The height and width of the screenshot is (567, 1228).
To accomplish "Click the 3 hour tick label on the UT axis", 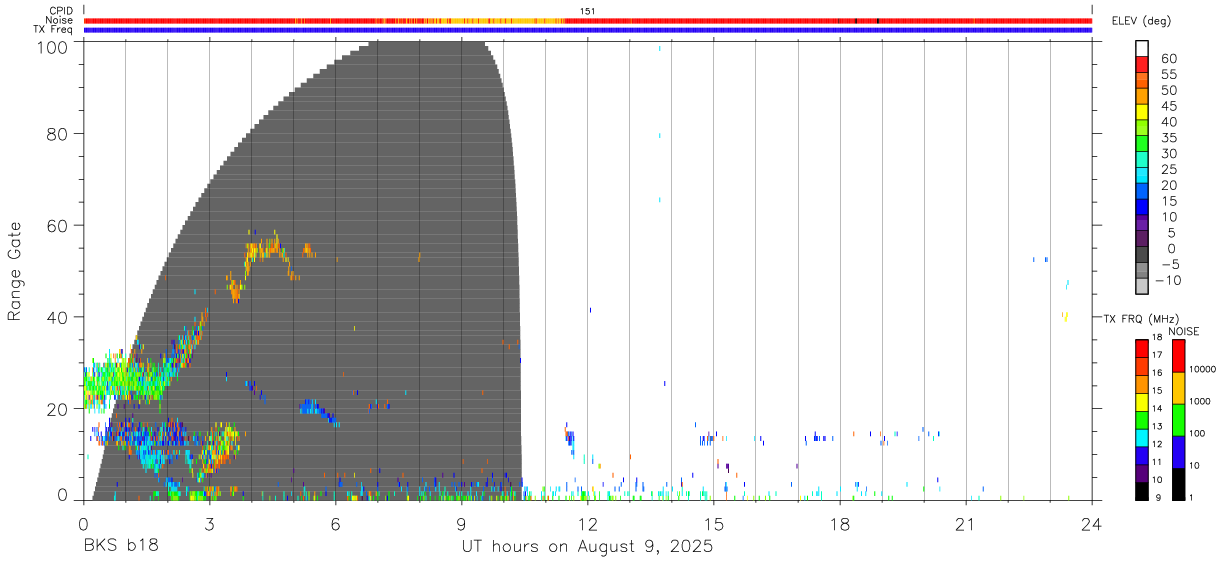I will 209,524.
